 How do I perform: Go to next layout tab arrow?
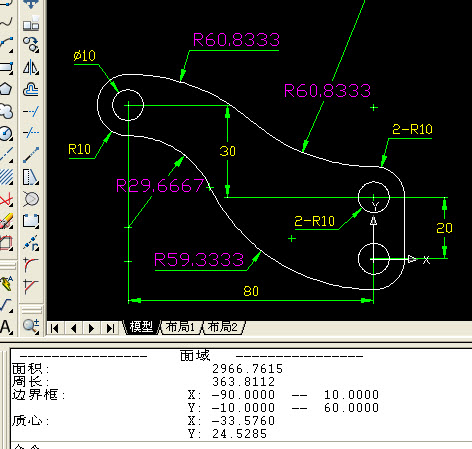(x=92, y=329)
